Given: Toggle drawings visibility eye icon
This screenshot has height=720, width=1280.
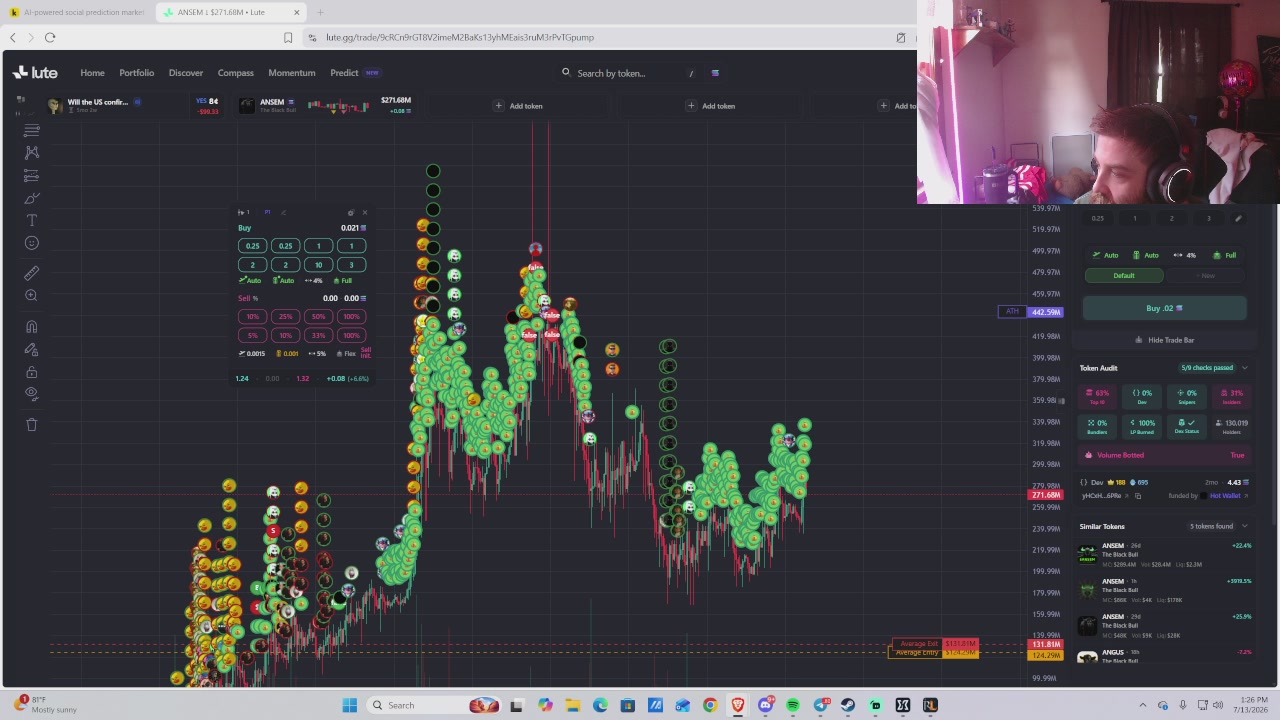Looking at the screenshot, I should (32, 394).
